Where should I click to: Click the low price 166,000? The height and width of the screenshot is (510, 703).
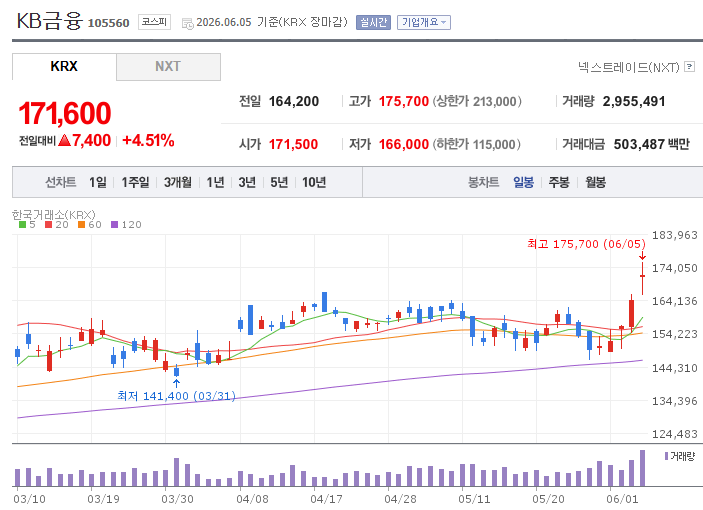point(404,144)
